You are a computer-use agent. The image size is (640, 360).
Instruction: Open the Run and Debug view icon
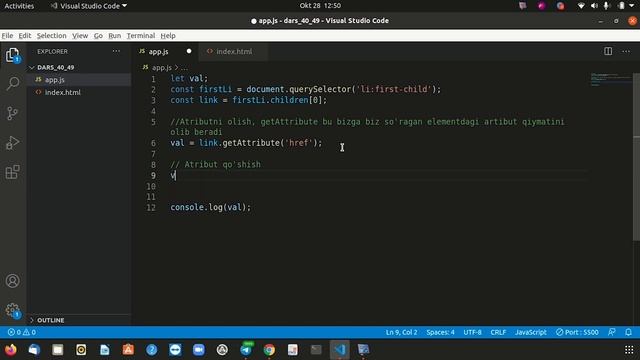click(13, 142)
